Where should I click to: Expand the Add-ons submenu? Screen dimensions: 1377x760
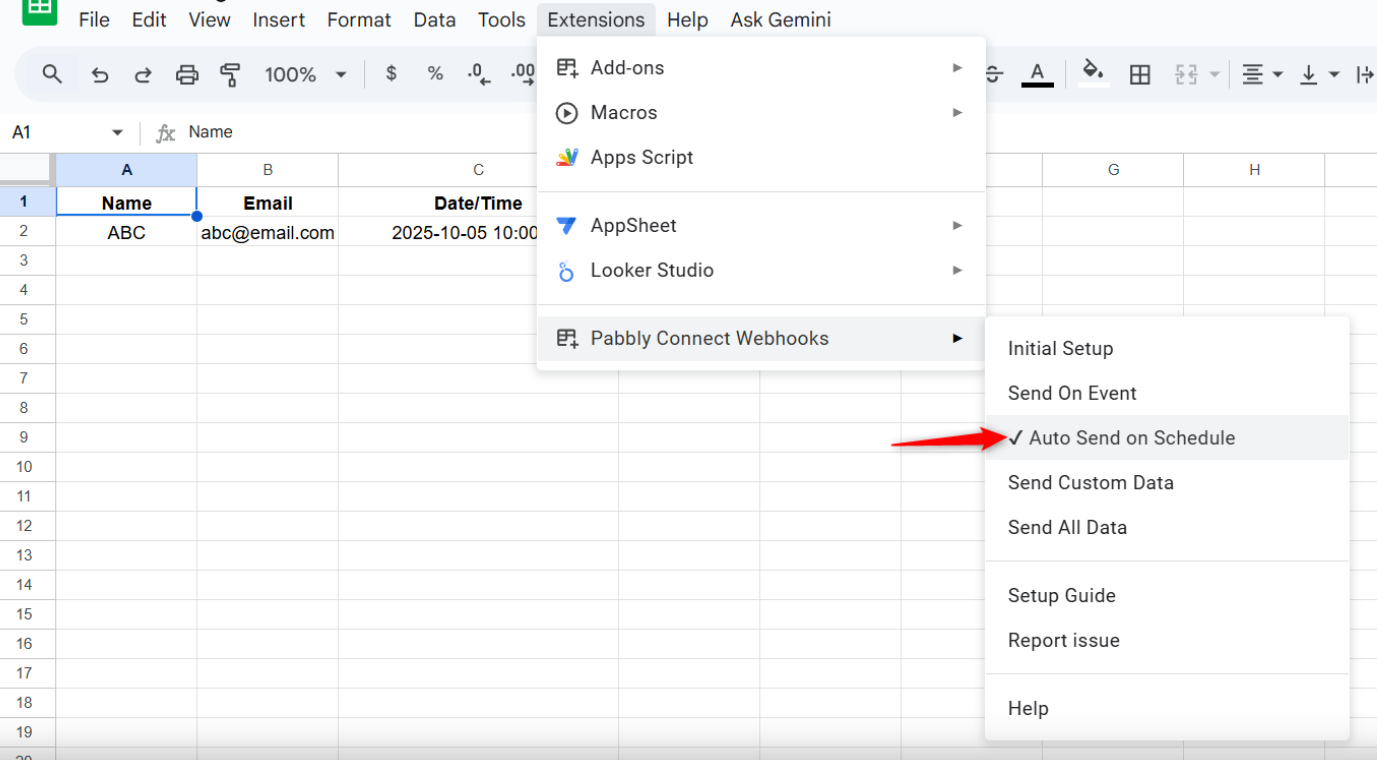pyautogui.click(x=761, y=68)
